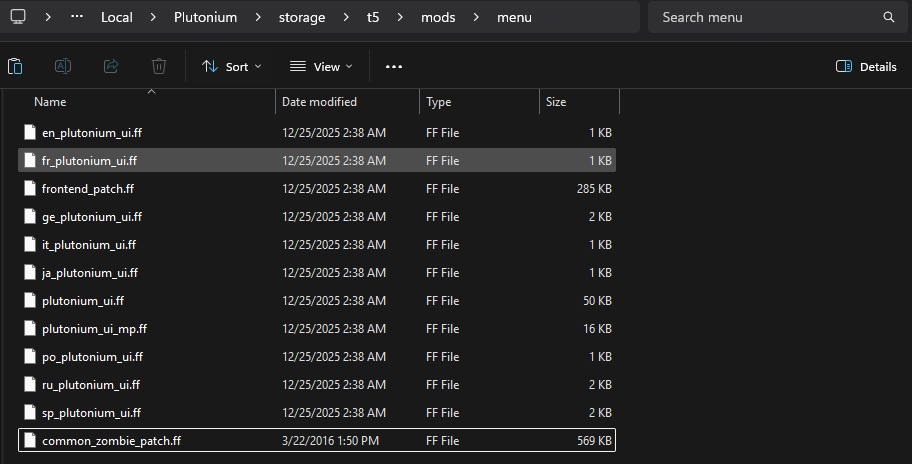Open the Sort dropdown
Viewport: 912px width, 464px height.
(x=231, y=67)
